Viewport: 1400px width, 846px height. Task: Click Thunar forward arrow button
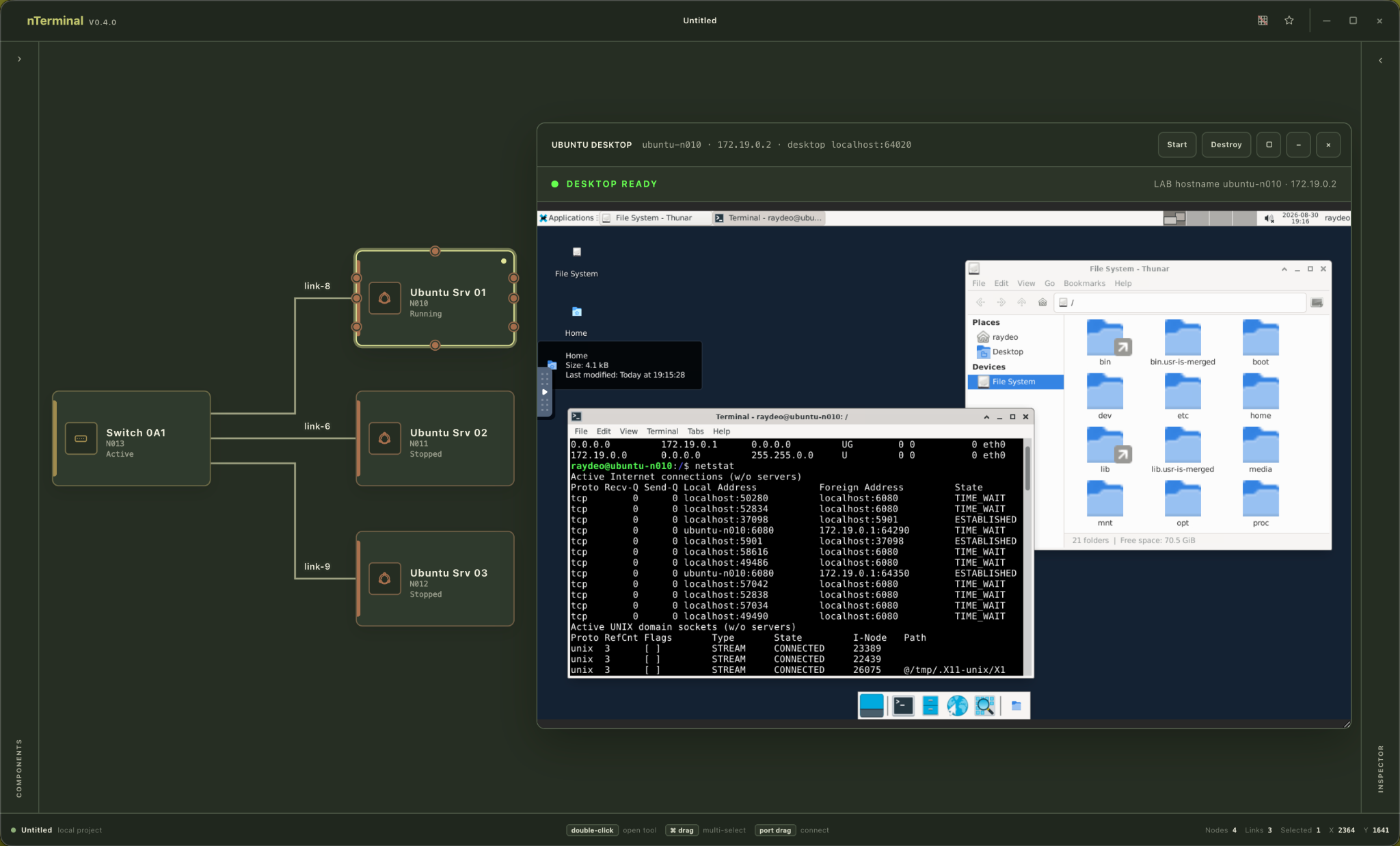pyautogui.click(x=1001, y=302)
